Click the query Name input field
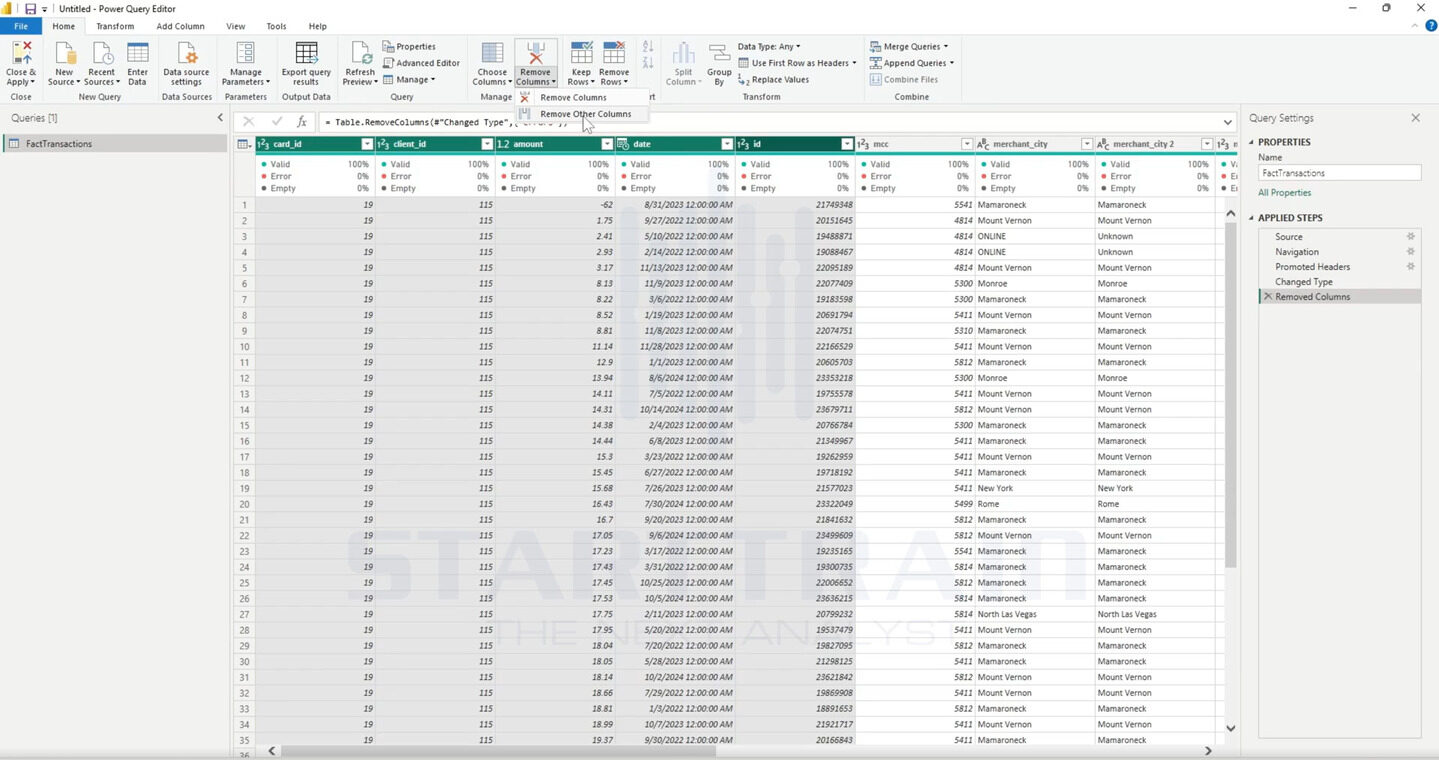Image resolution: width=1439 pixels, height=760 pixels. pos(1339,173)
